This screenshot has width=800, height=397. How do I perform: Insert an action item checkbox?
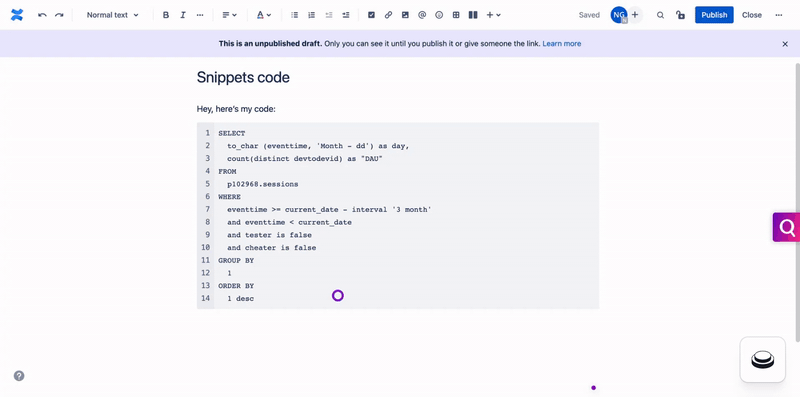click(371, 15)
